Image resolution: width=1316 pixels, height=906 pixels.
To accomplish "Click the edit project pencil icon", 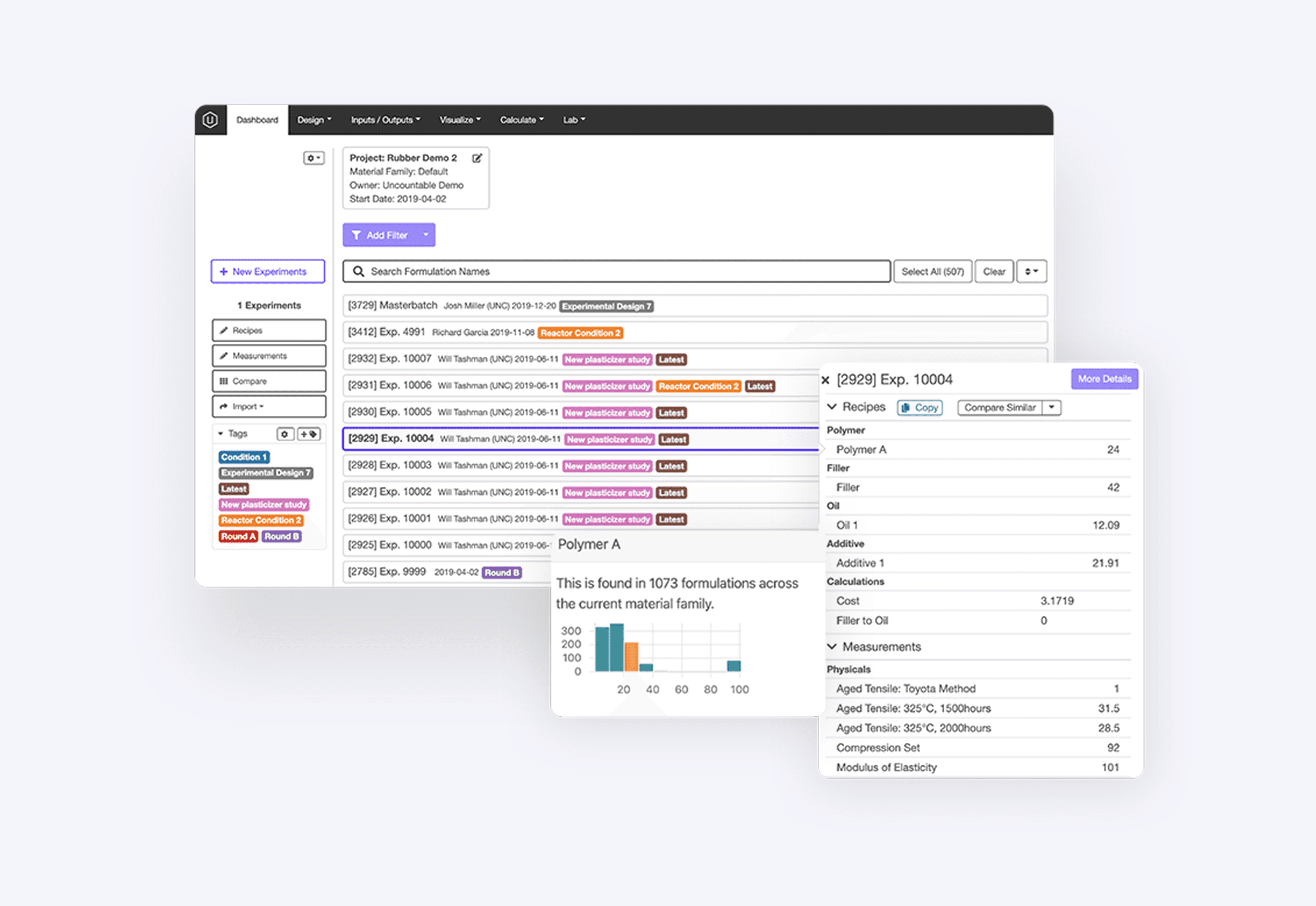I will 477,158.
